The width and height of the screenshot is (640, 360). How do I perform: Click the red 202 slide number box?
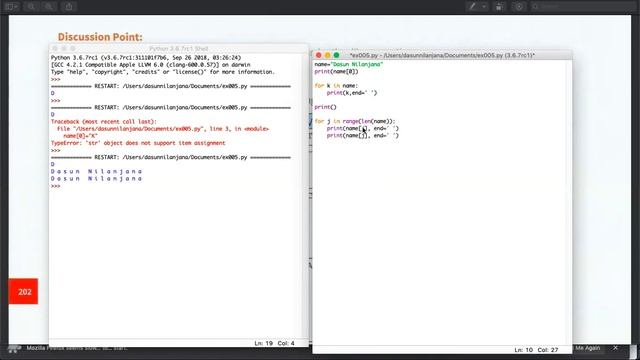(x=23, y=291)
